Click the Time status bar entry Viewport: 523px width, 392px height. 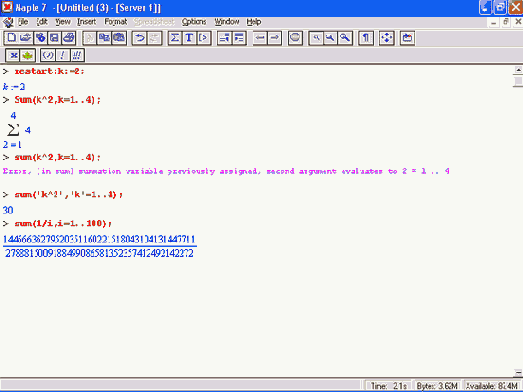click(x=389, y=386)
